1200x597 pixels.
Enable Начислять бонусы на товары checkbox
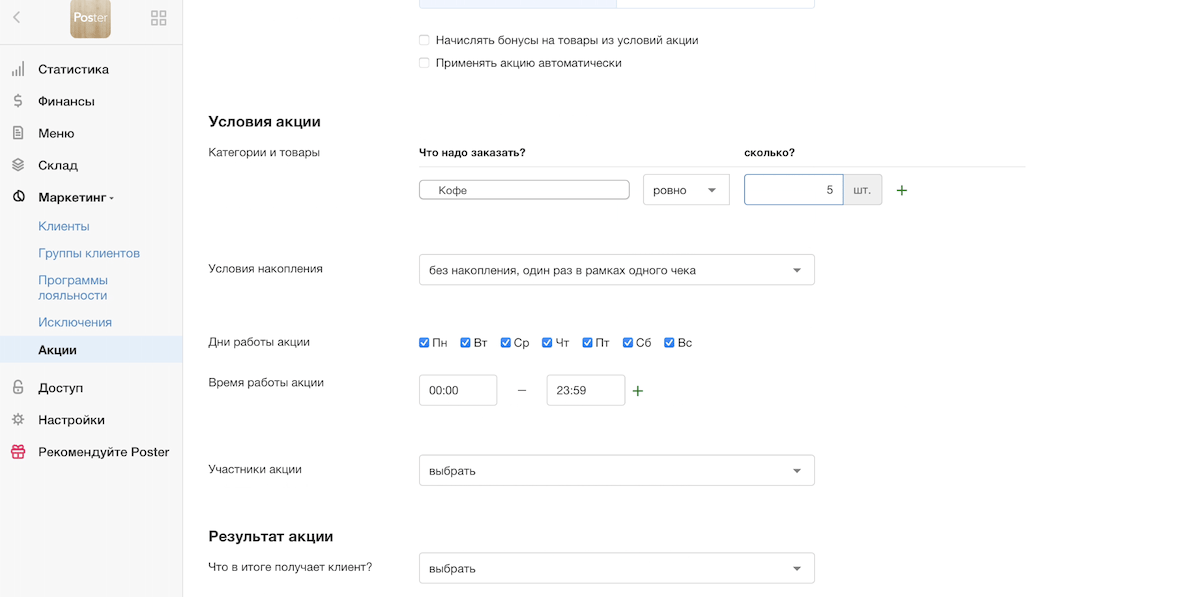click(x=424, y=41)
